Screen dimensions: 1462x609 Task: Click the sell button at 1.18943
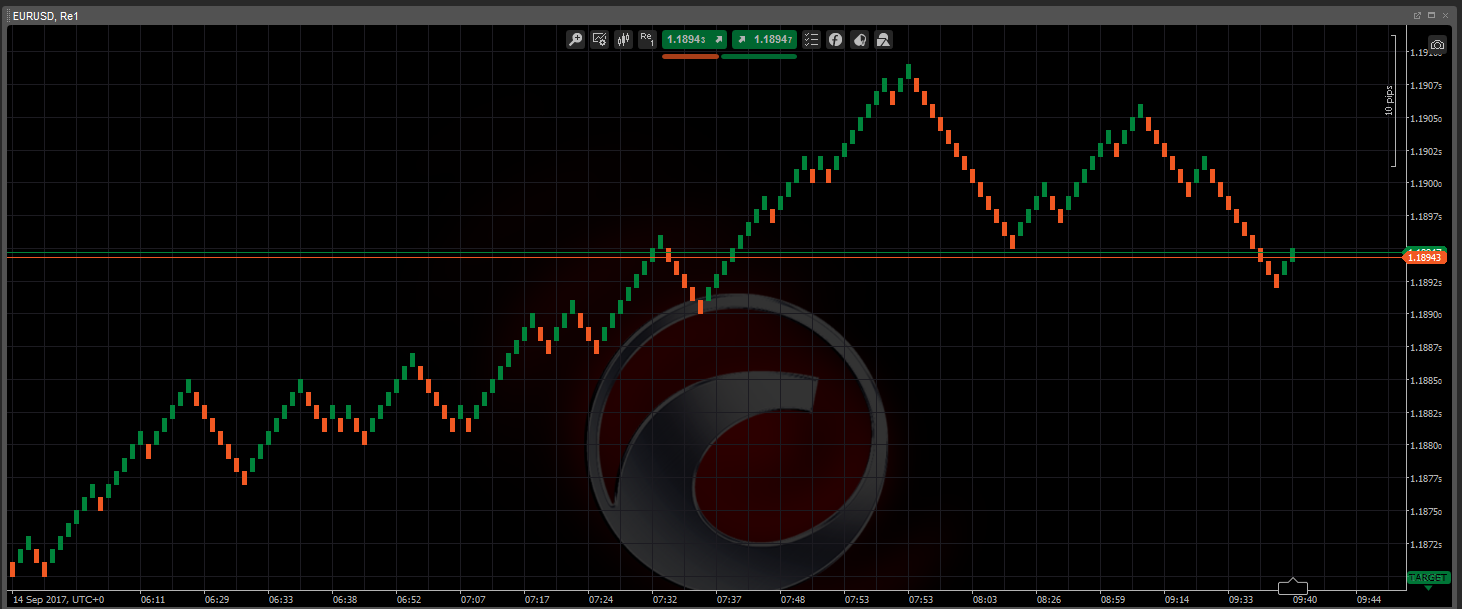[x=694, y=40]
